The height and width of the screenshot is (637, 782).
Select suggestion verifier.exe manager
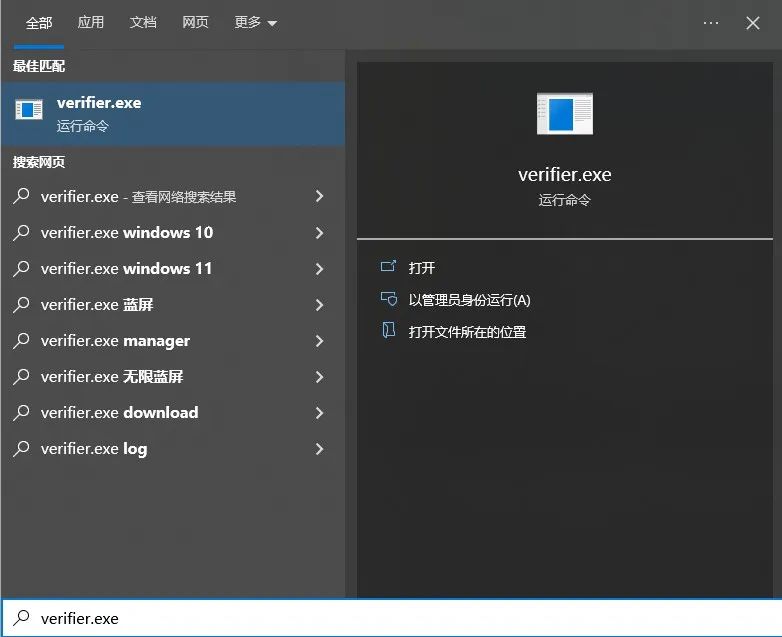tap(173, 341)
